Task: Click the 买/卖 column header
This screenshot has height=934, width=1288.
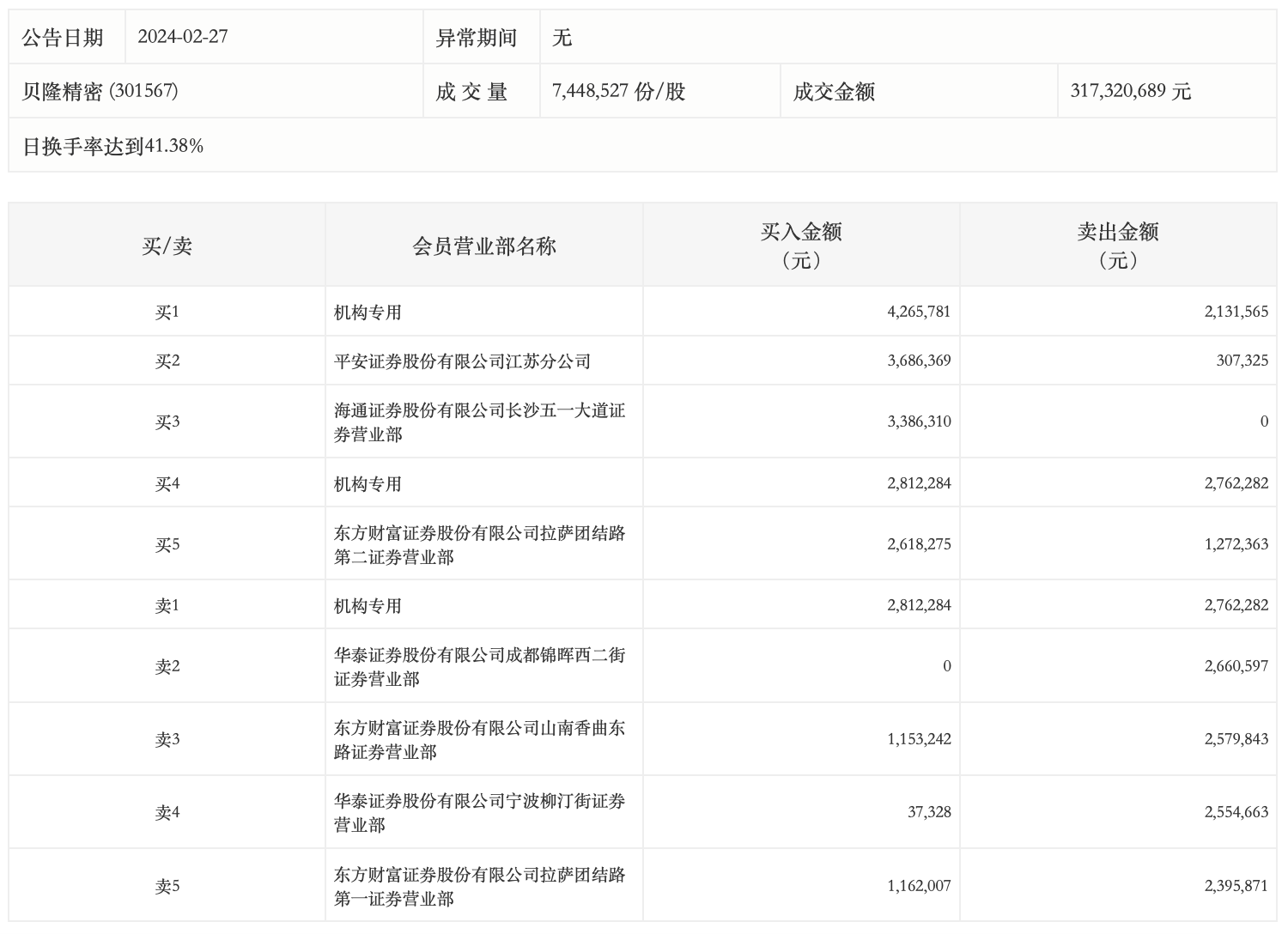Action: click(x=167, y=246)
